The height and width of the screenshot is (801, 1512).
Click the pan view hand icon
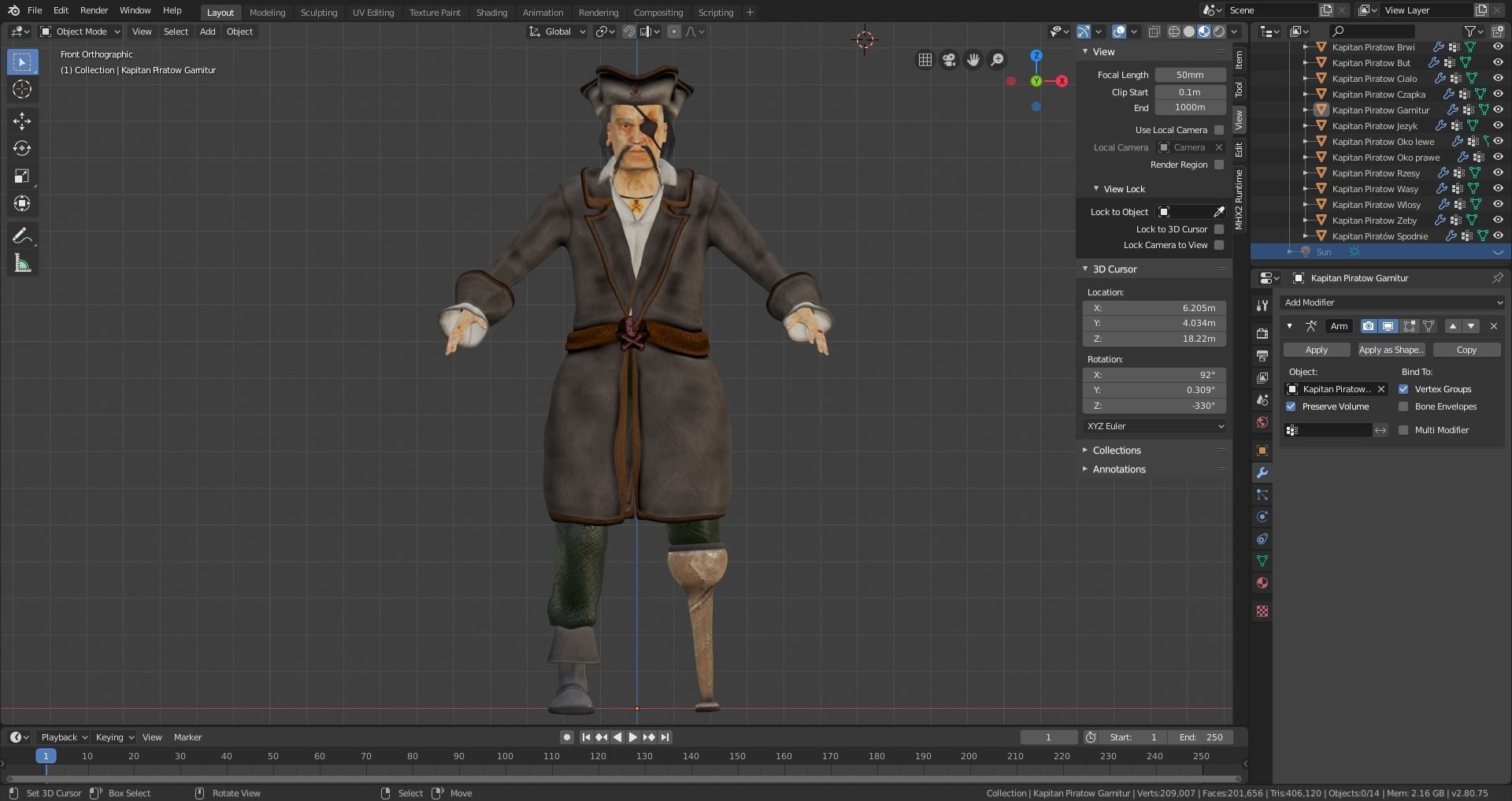pos(973,60)
